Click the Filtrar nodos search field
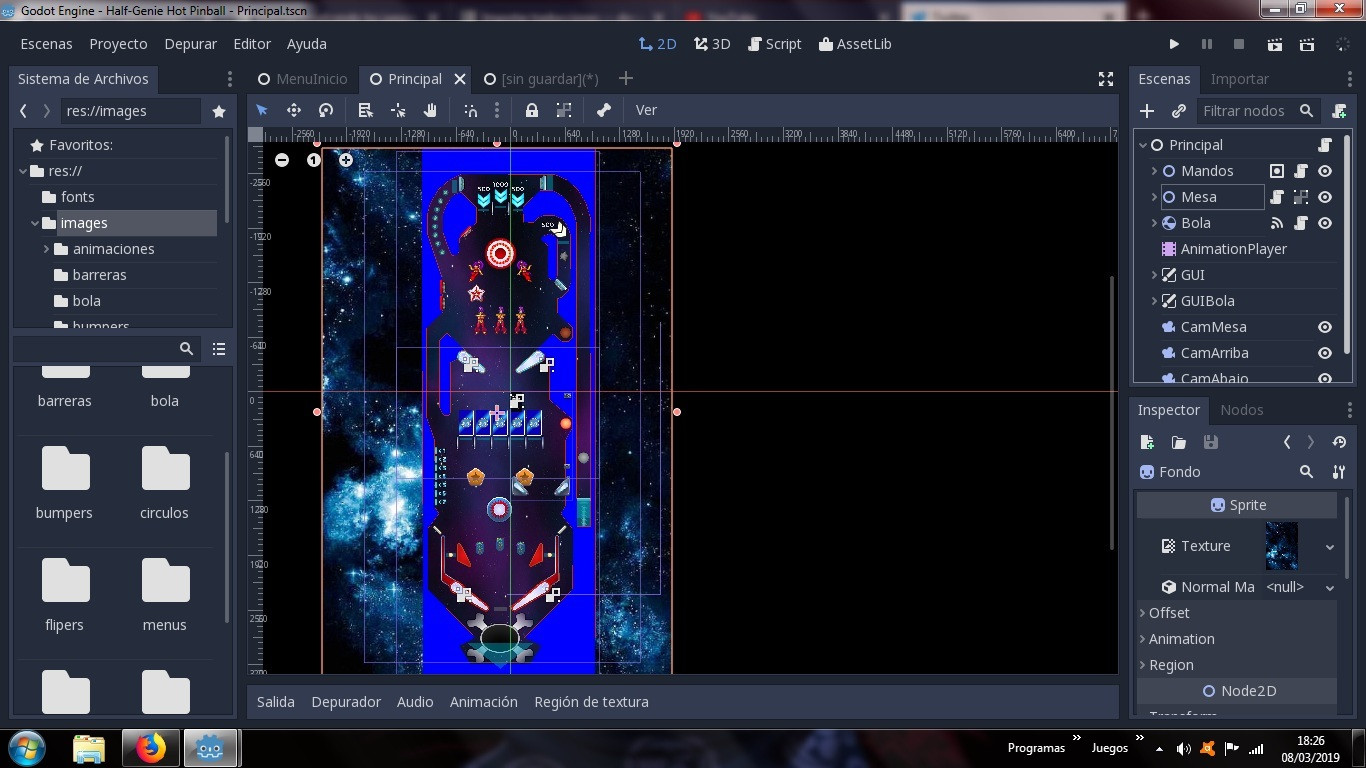This screenshot has height=768, width=1366. [1258, 111]
